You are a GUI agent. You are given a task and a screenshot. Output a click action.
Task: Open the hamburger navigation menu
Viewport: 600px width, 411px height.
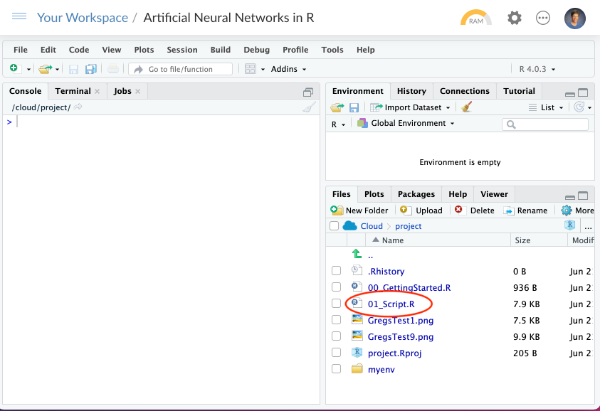tap(19, 17)
